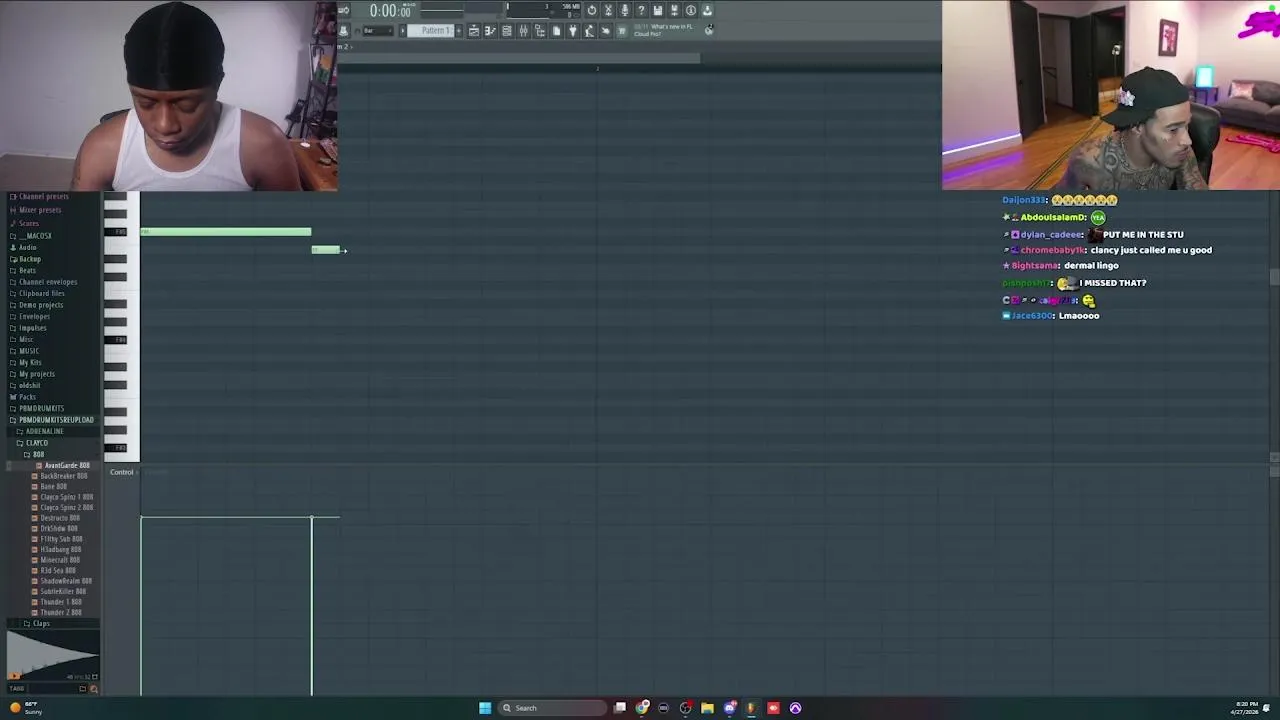Click the taskbar clock and date
This screenshot has width=1280, height=720.
coord(1246,708)
